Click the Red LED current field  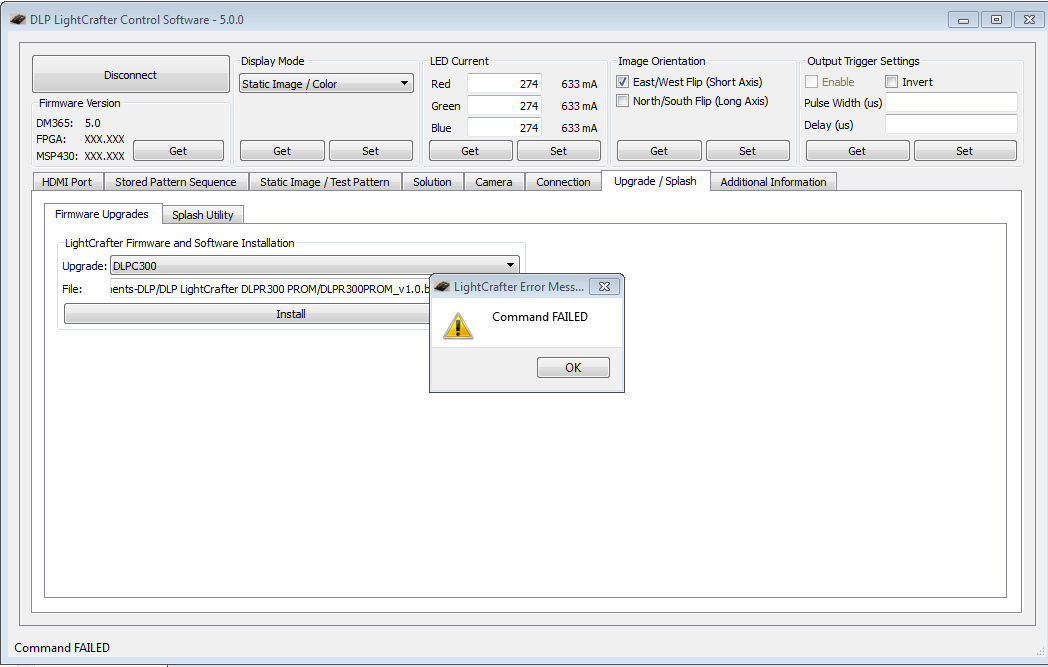tap(504, 84)
